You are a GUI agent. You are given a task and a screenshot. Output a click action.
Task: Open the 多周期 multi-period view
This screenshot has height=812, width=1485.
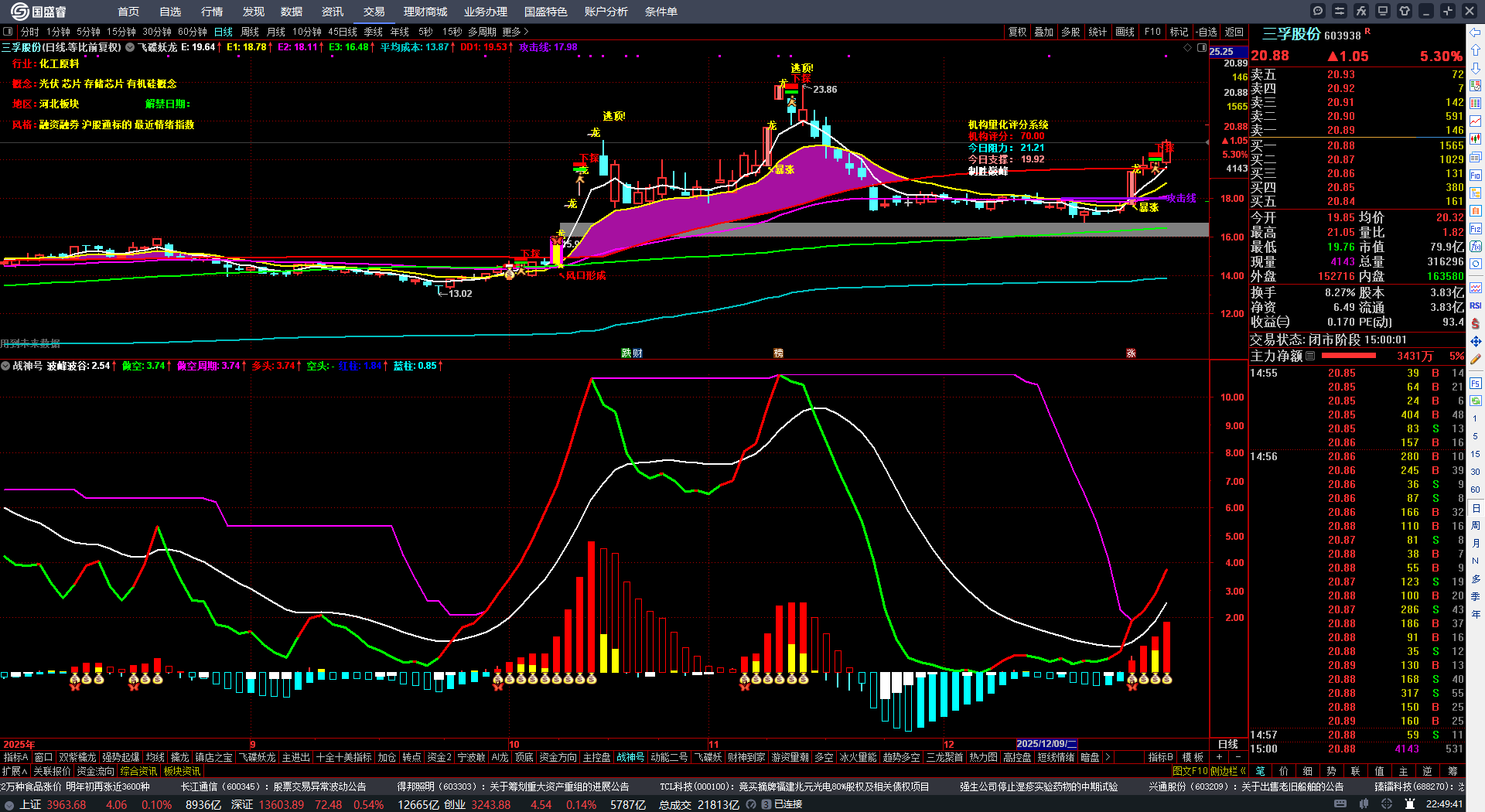pyautogui.click(x=482, y=32)
